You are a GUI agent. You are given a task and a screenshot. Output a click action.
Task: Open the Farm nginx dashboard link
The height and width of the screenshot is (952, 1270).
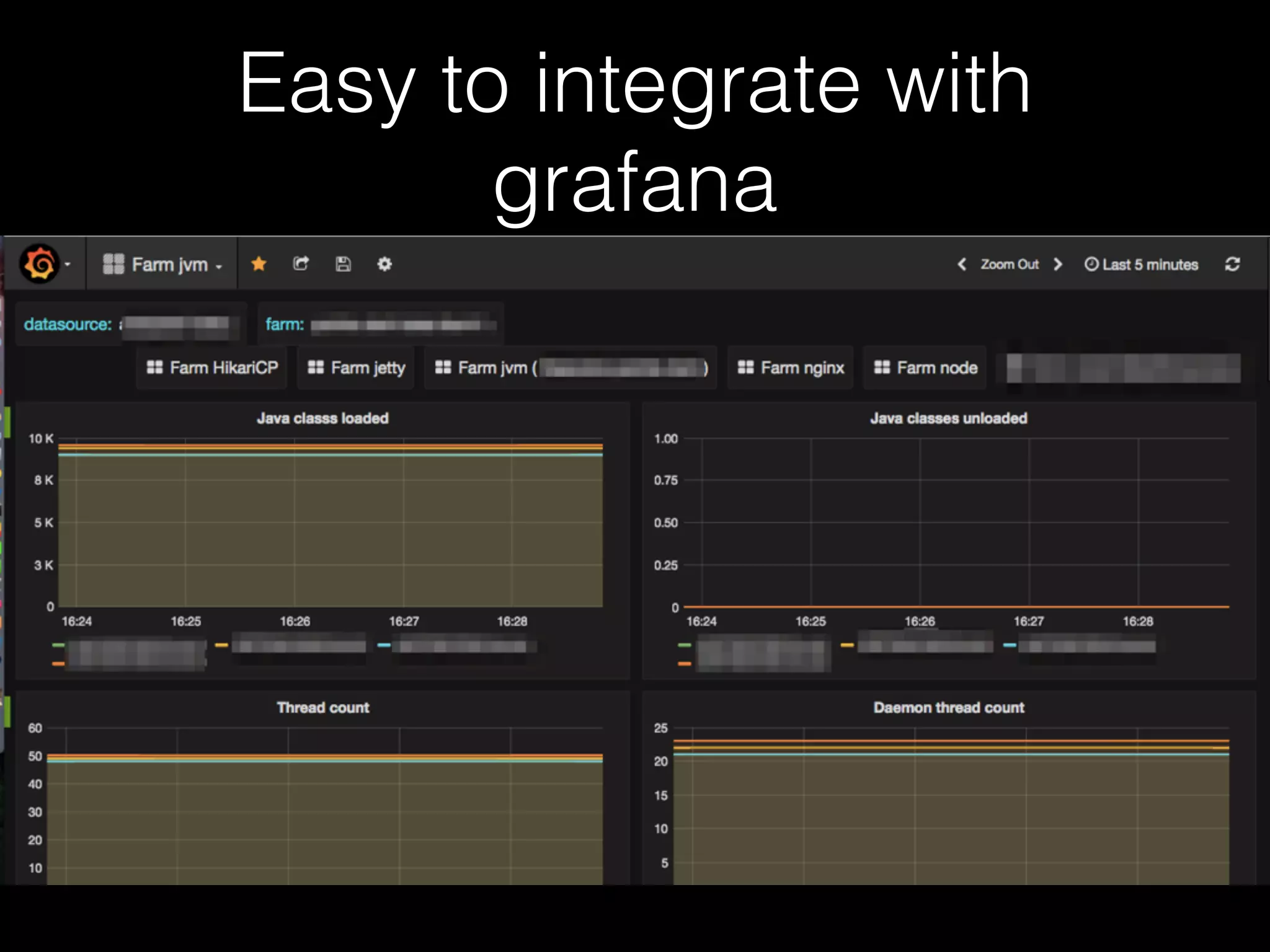[791, 368]
